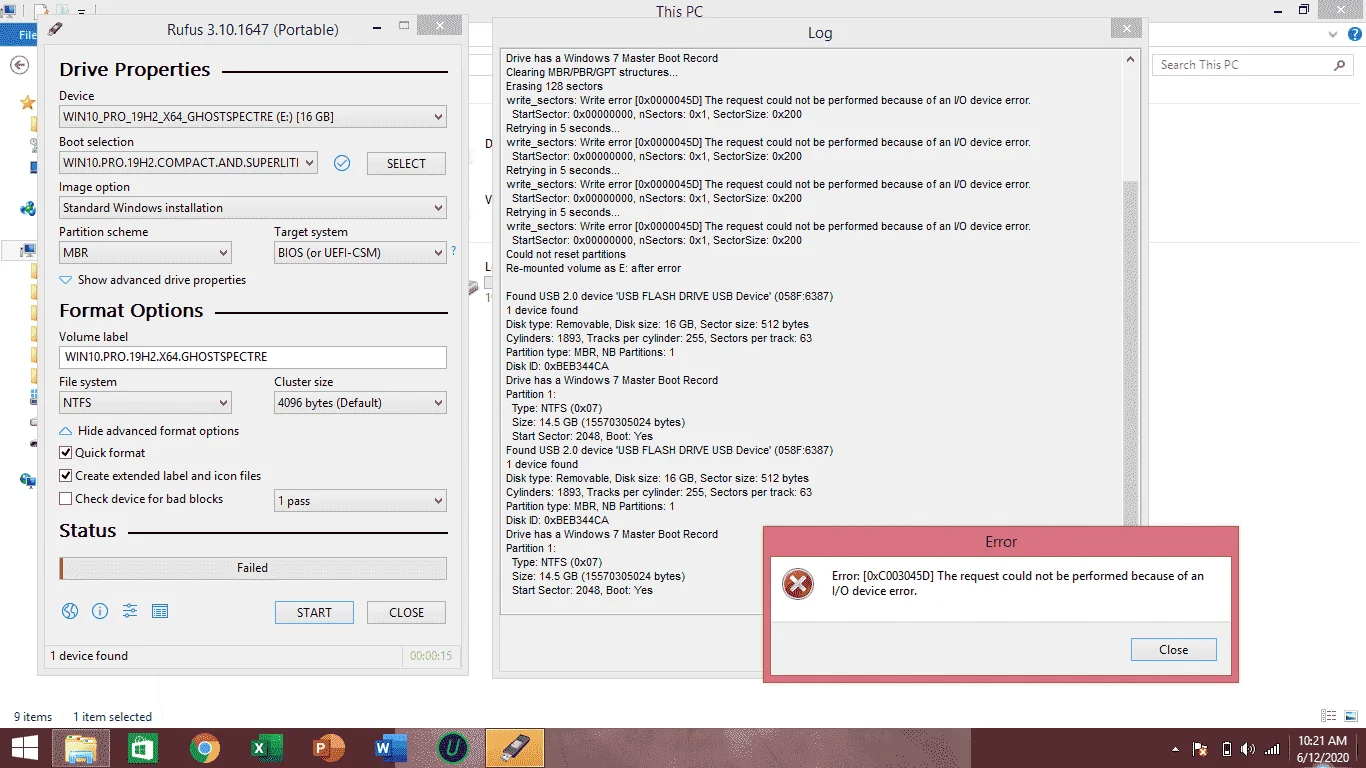Click the SELECT button in Rufus
1366x768 pixels.
tap(406, 163)
